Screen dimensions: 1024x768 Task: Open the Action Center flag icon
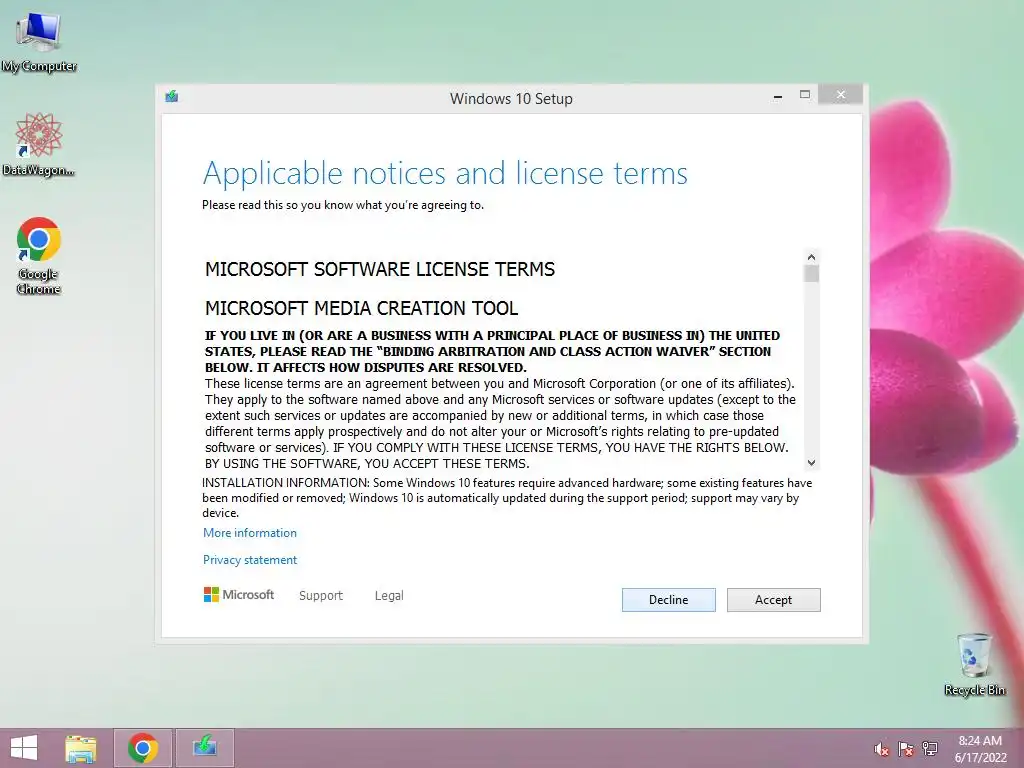pos(906,749)
